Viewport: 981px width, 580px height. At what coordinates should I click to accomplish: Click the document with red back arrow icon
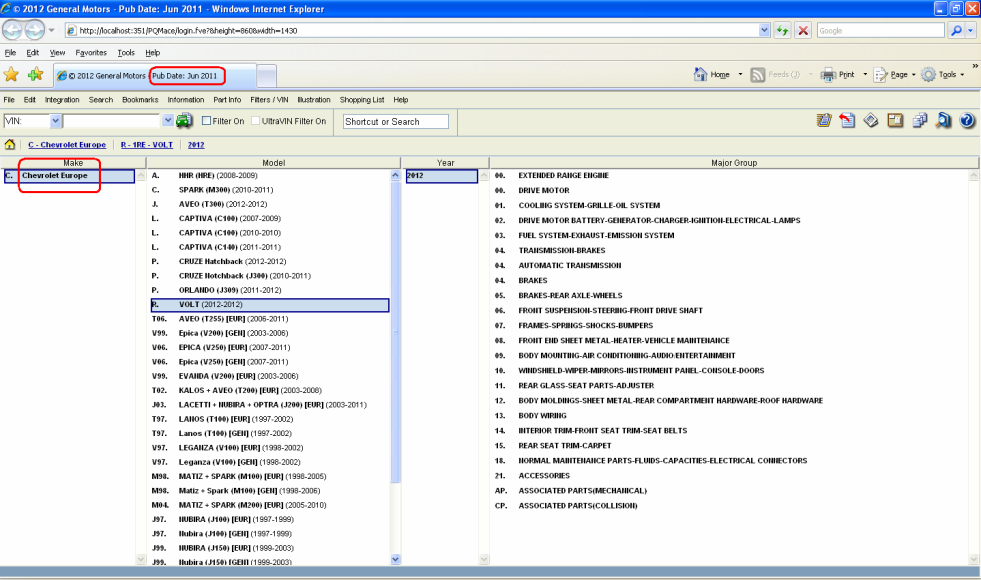[x=847, y=120]
